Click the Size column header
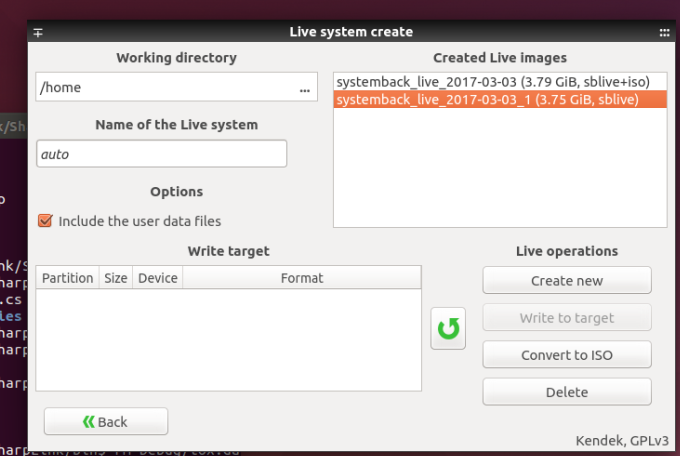 click(x=116, y=278)
